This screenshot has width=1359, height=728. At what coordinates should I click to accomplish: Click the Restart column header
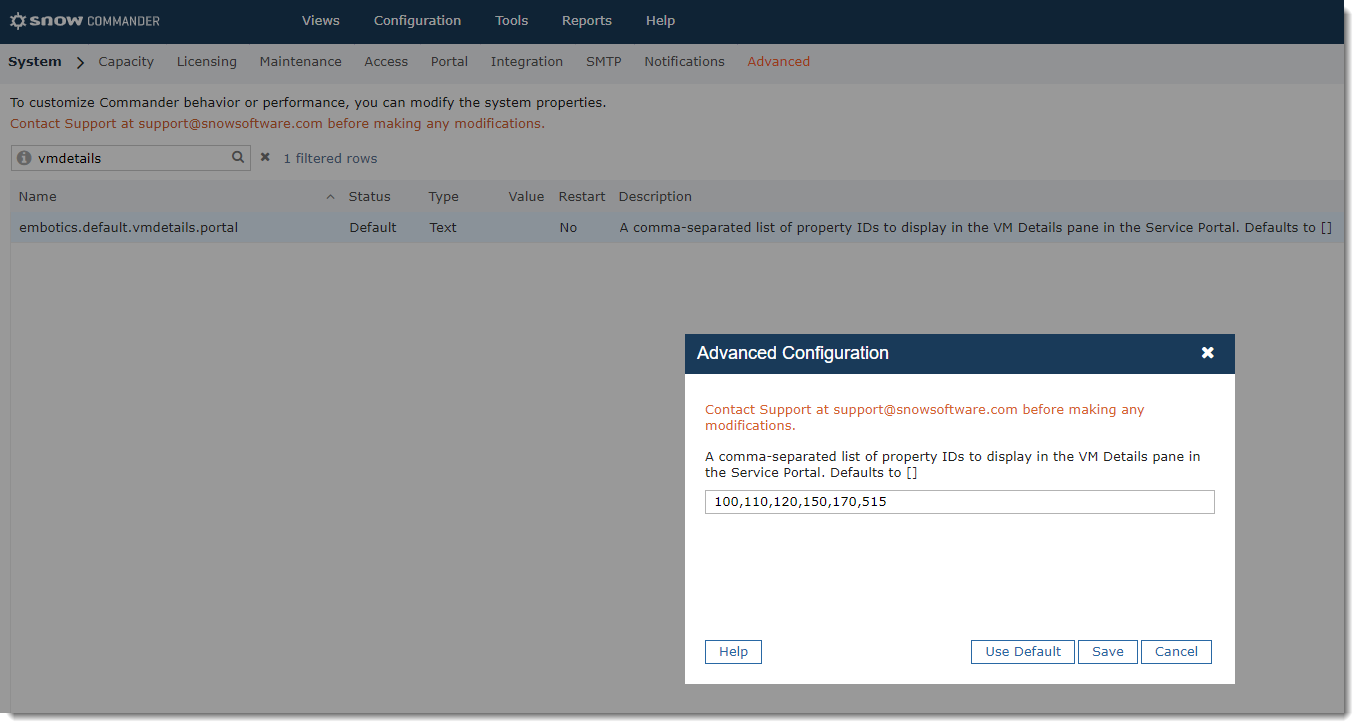tap(582, 197)
